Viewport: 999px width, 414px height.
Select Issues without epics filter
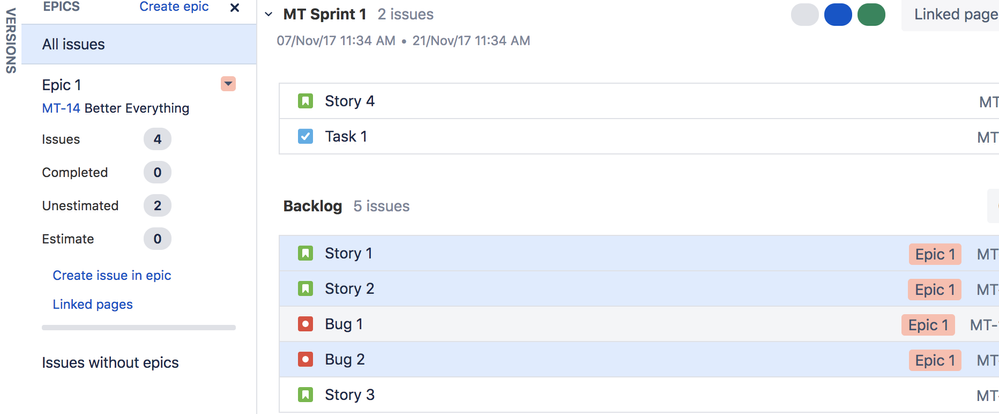coord(110,363)
